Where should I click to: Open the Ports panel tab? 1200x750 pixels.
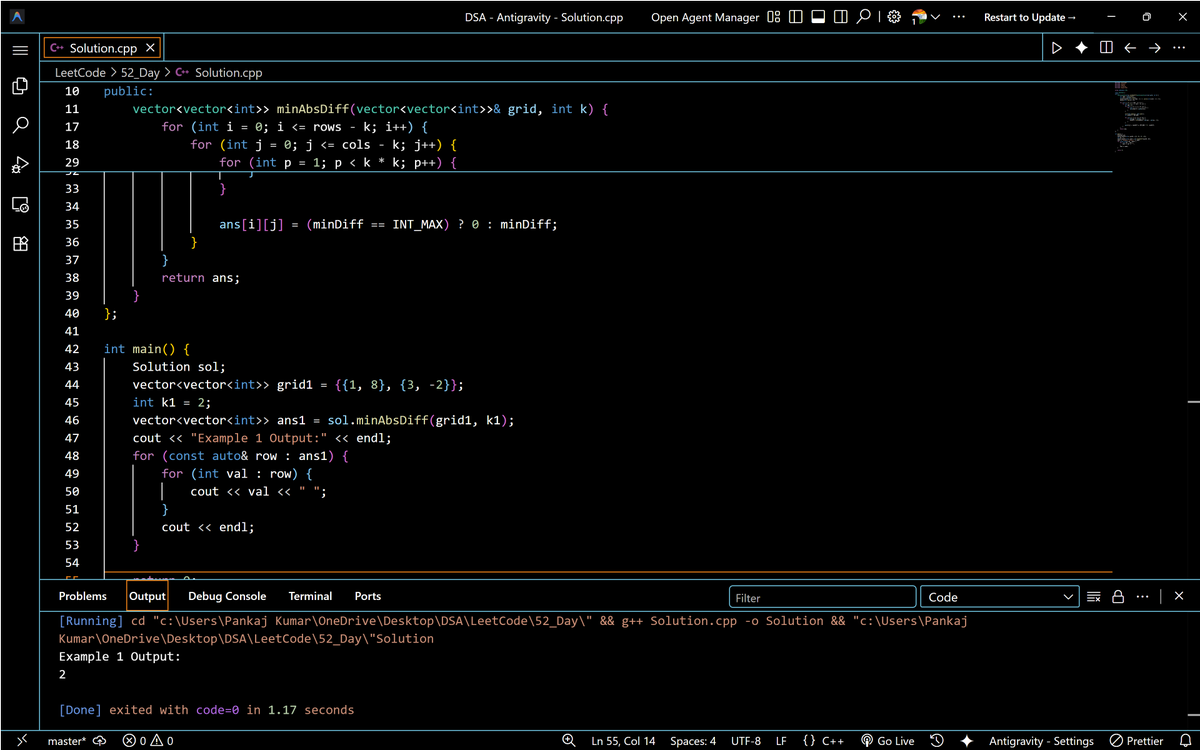click(368, 596)
